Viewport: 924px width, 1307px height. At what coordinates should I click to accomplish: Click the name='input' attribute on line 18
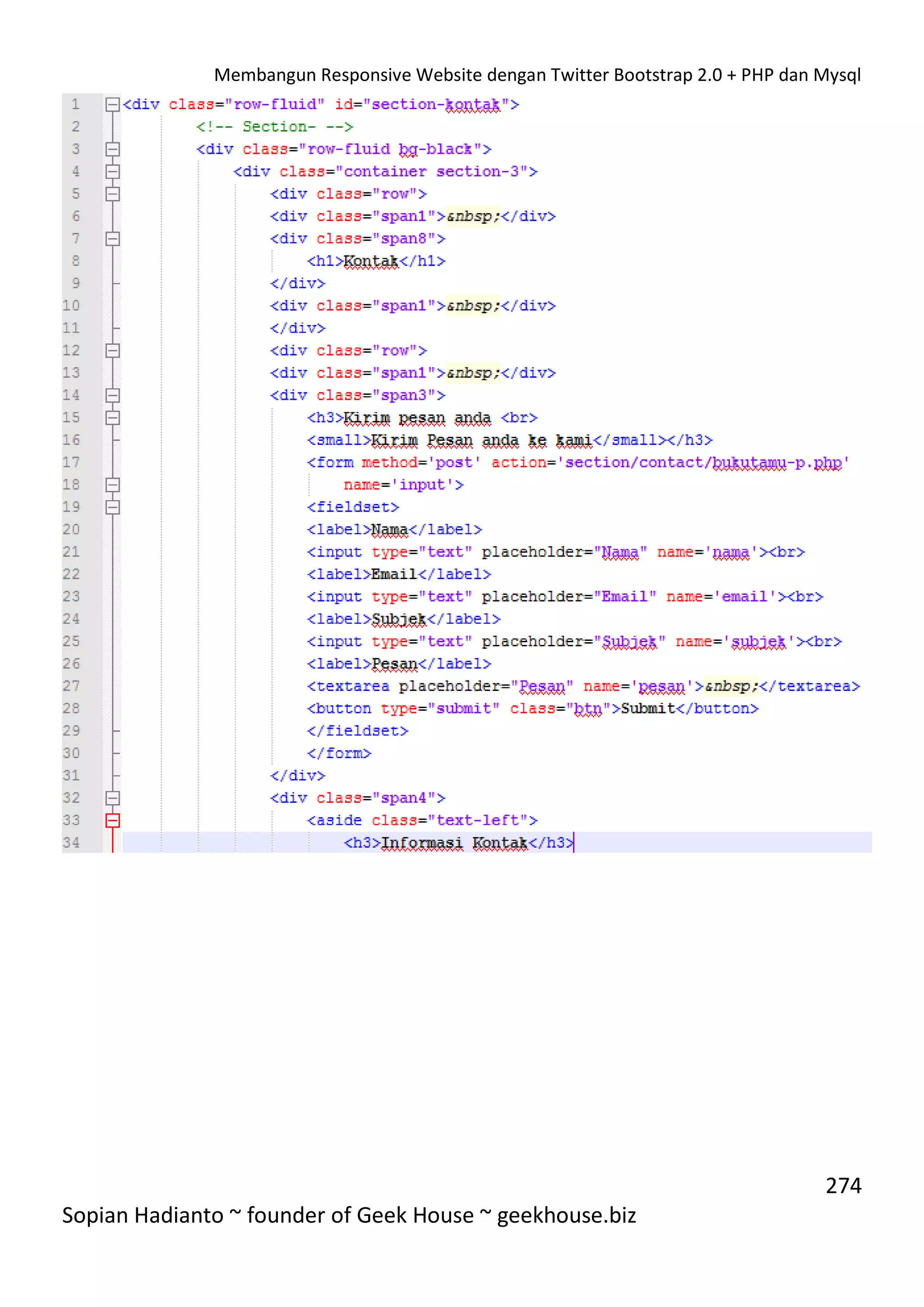(x=399, y=485)
